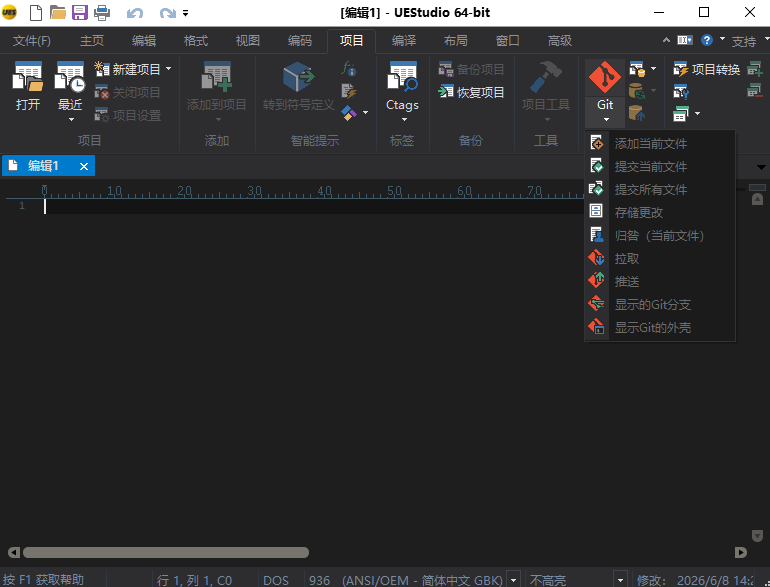Select 提交所有文件 in Git menu

tap(660, 190)
